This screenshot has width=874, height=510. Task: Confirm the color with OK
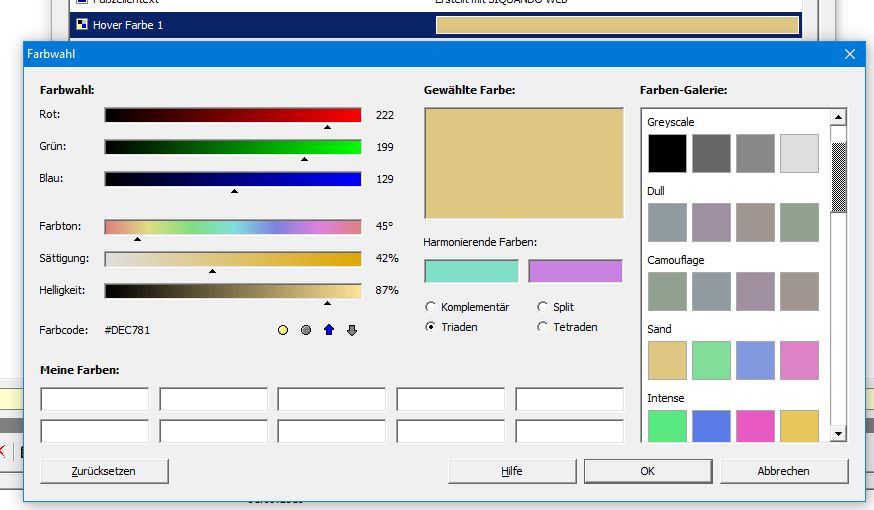[x=648, y=471]
